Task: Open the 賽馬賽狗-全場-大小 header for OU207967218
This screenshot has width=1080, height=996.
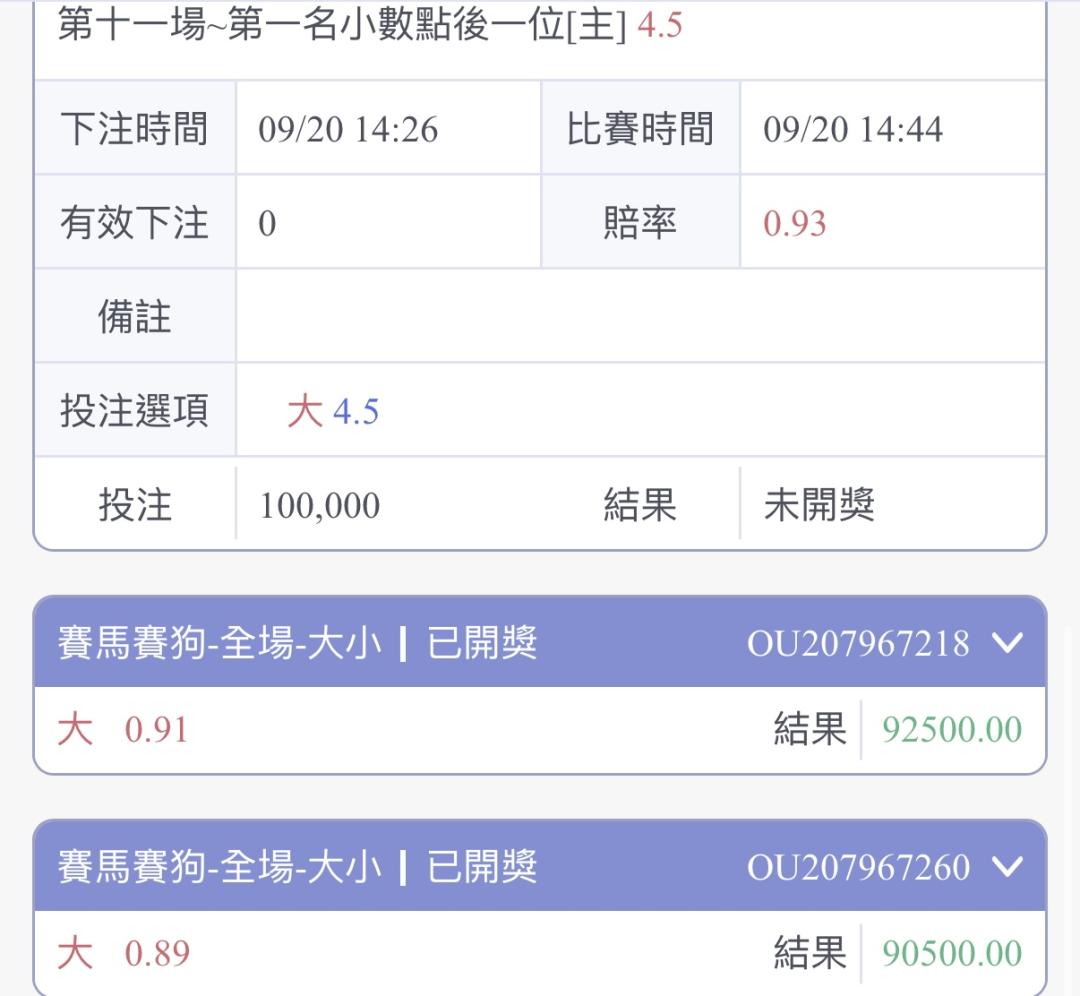Action: 540,642
